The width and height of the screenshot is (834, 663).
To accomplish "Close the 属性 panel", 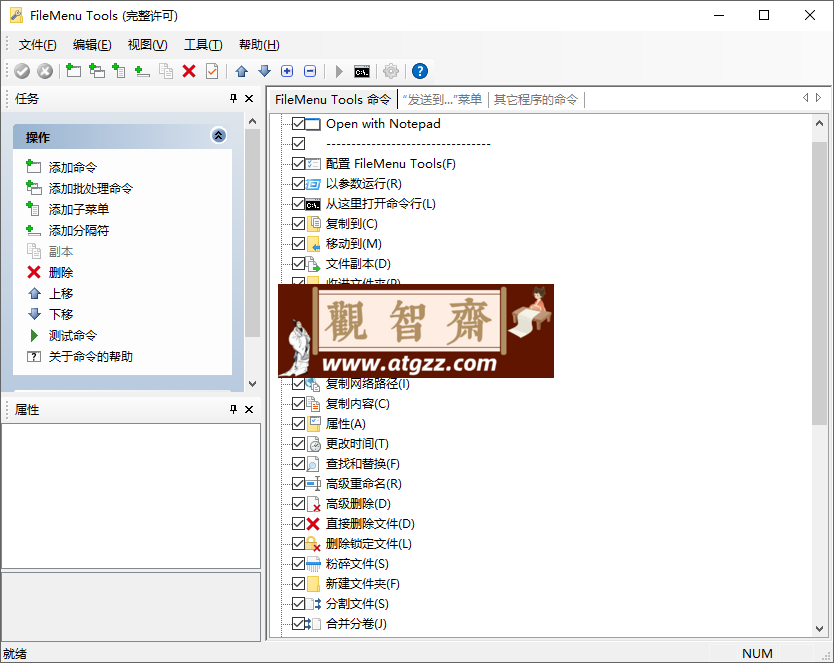I will click(249, 409).
